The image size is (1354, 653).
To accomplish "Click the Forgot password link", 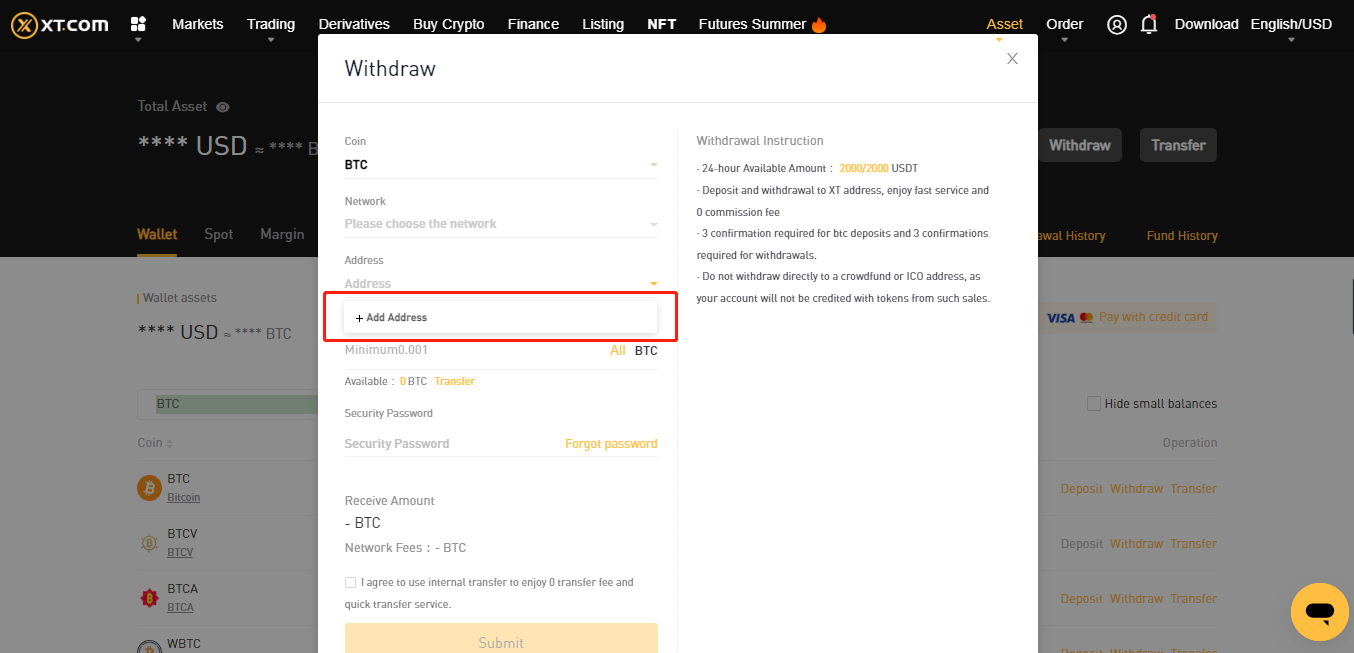I will pos(611,443).
